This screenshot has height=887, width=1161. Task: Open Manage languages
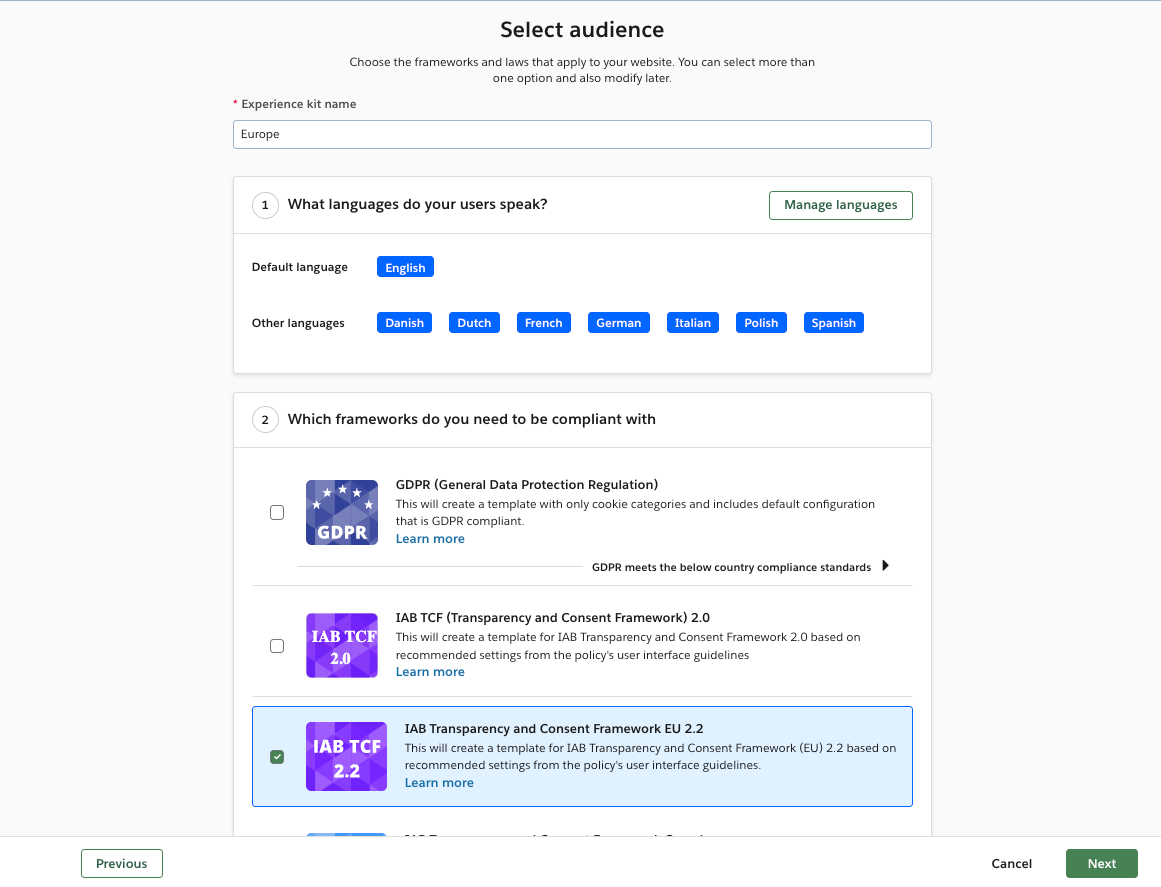click(x=840, y=205)
